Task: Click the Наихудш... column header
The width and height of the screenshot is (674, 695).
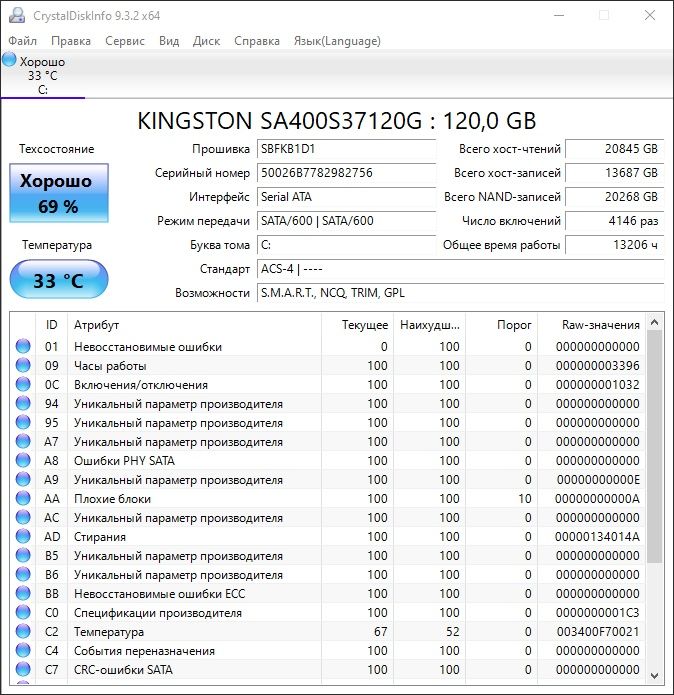Action: (429, 325)
